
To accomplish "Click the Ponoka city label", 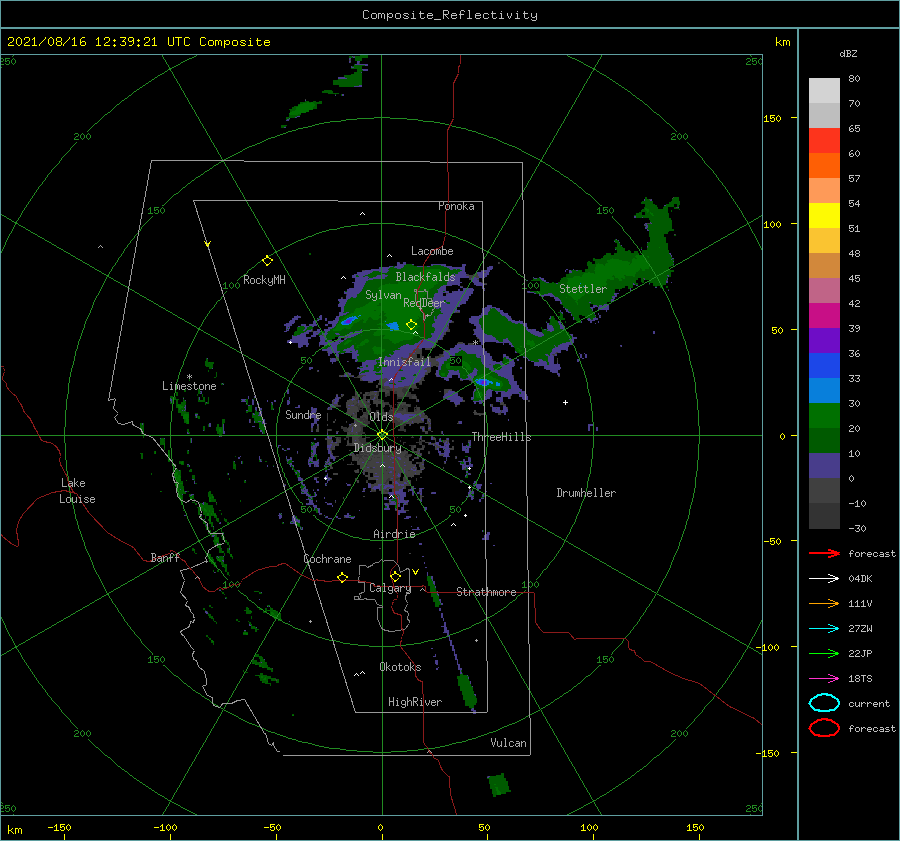I will [x=456, y=206].
